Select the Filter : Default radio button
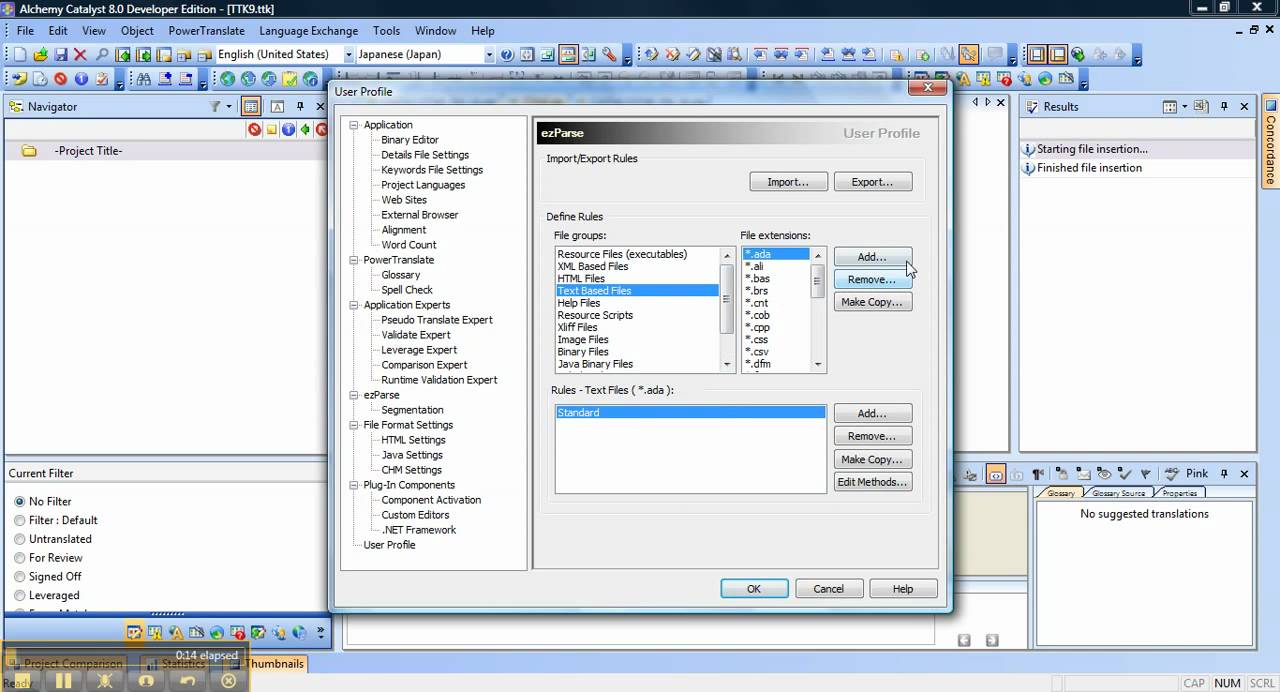 pos(19,520)
